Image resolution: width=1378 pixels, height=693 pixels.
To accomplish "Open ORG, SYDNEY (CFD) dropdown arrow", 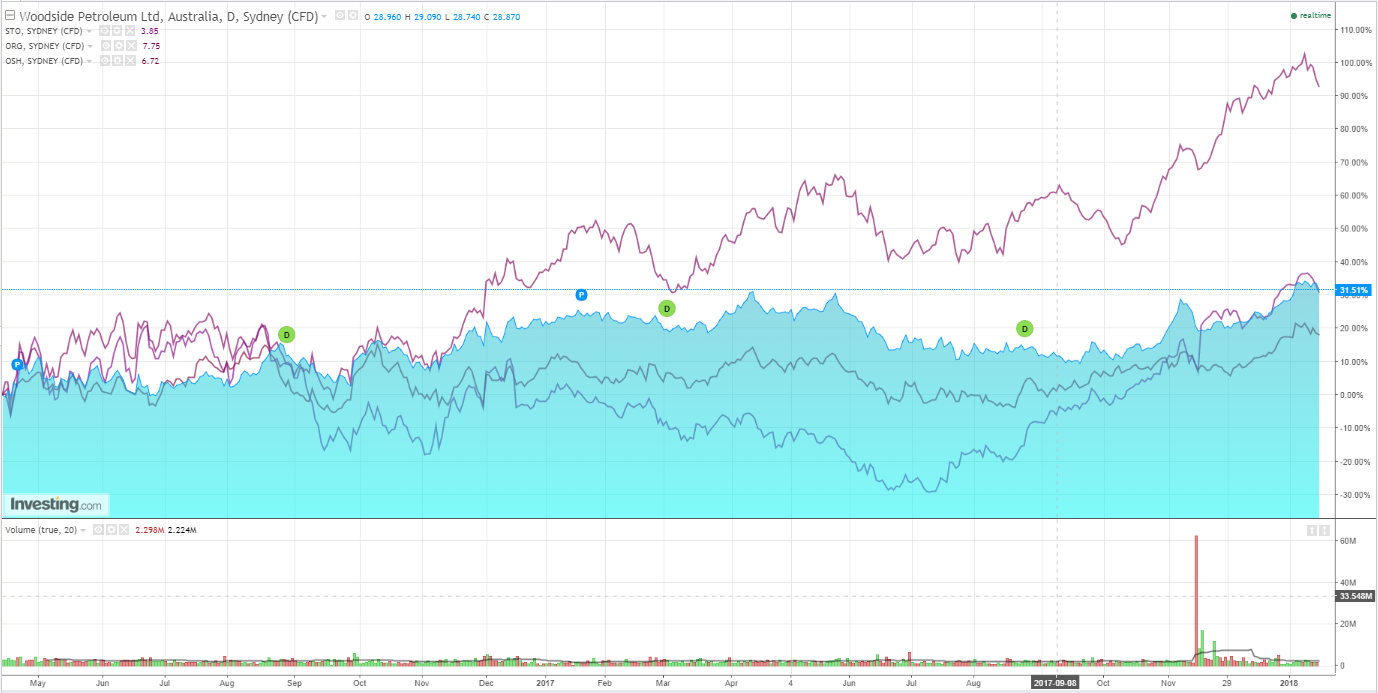I will coord(90,46).
